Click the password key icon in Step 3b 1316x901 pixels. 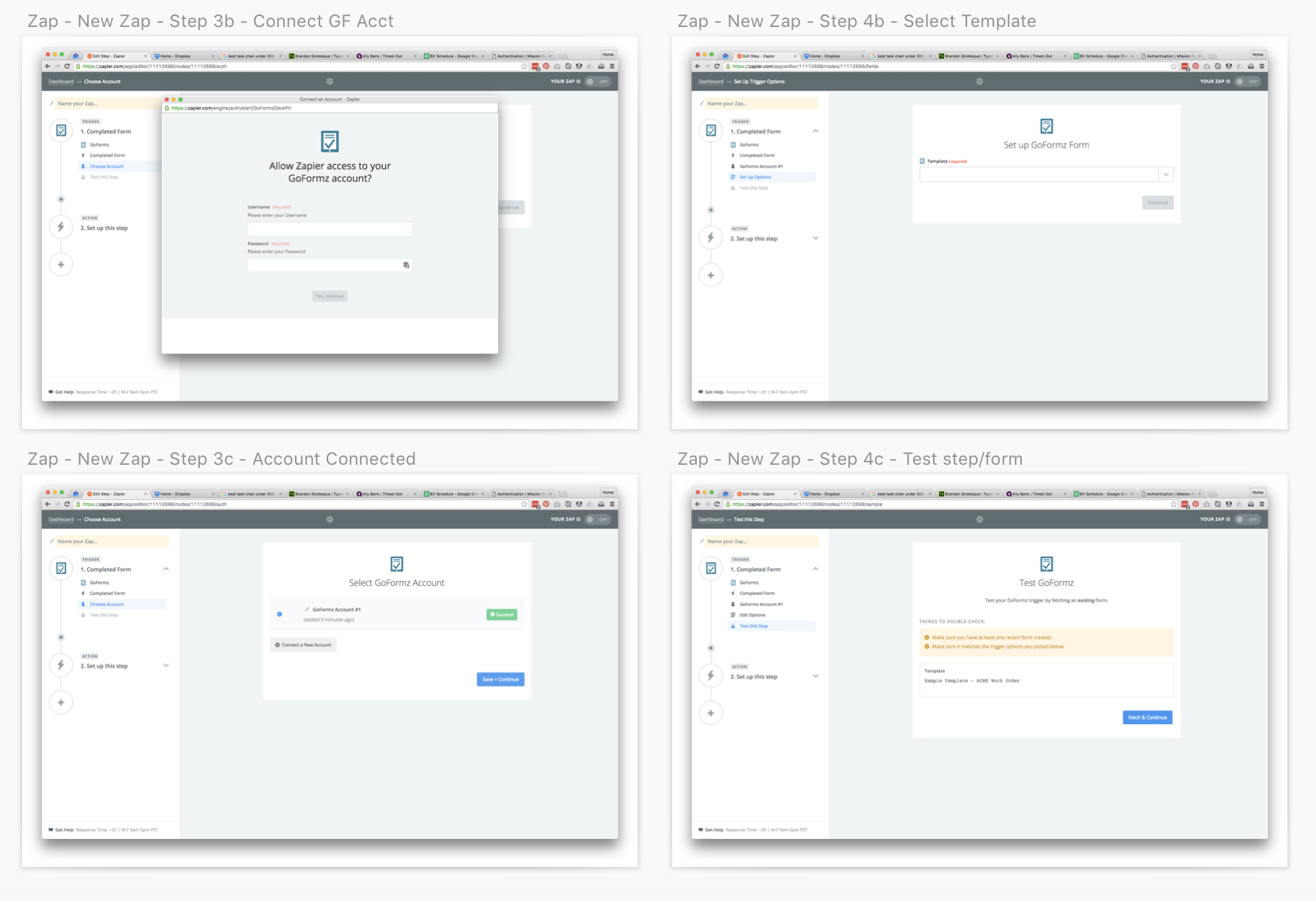pos(406,266)
